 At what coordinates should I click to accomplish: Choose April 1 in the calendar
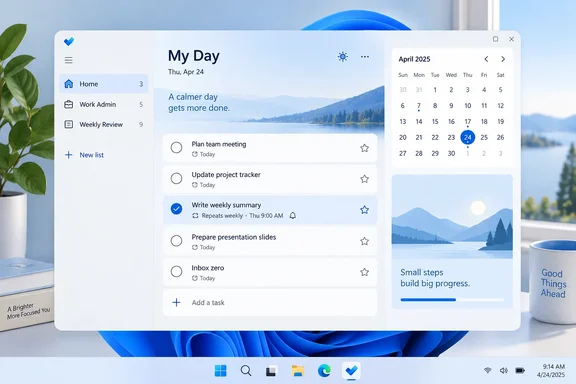pyautogui.click(x=435, y=90)
